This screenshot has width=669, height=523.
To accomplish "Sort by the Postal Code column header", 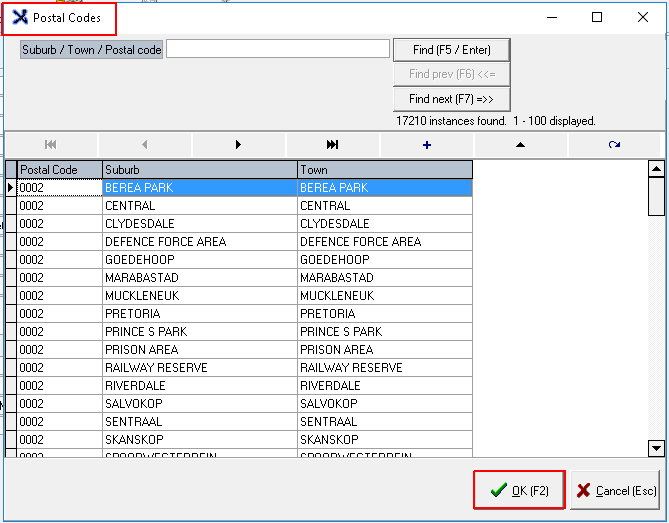I will [59, 170].
